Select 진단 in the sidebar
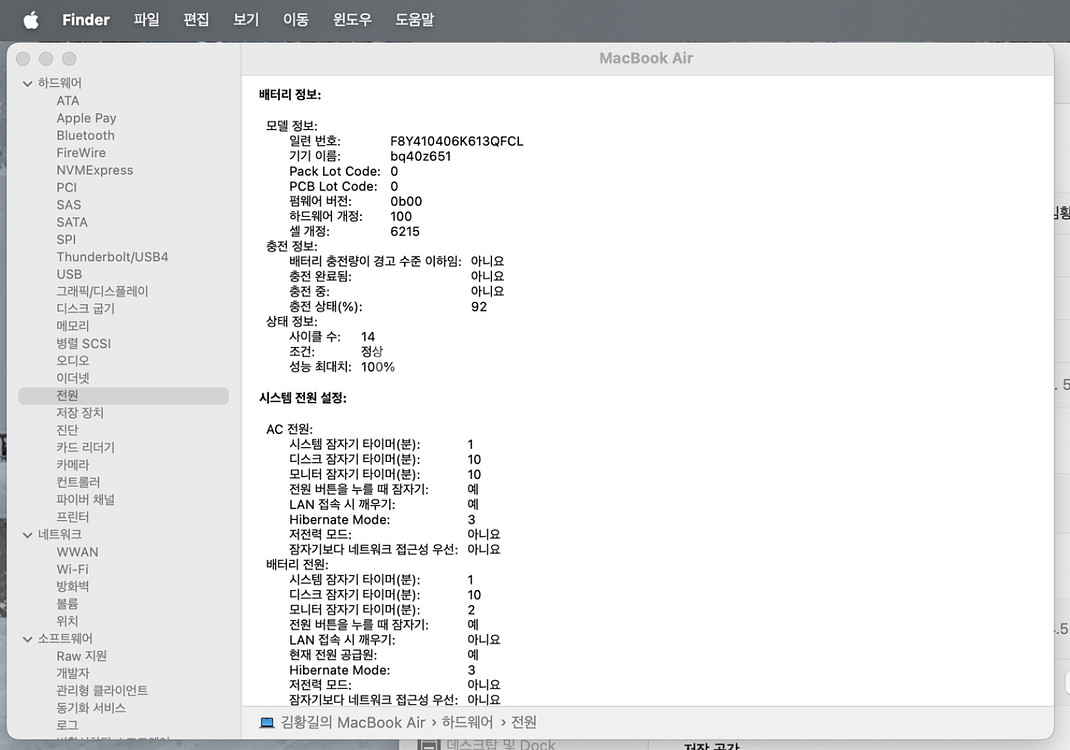Image resolution: width=1070 pixels, height=750 pixels. click(67, 430)
